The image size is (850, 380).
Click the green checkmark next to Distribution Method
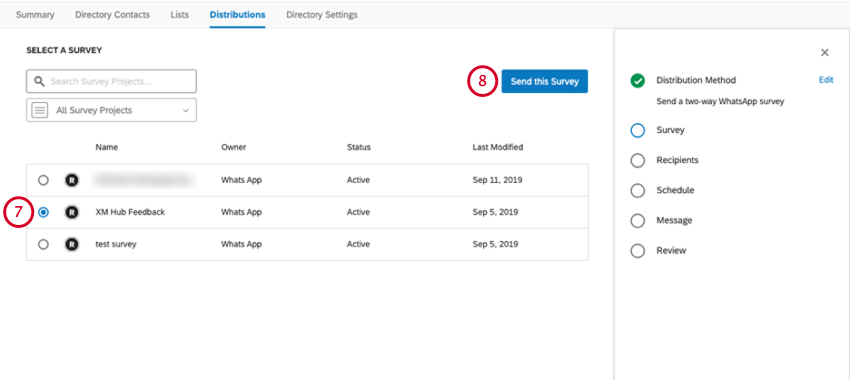coord(638,81)
